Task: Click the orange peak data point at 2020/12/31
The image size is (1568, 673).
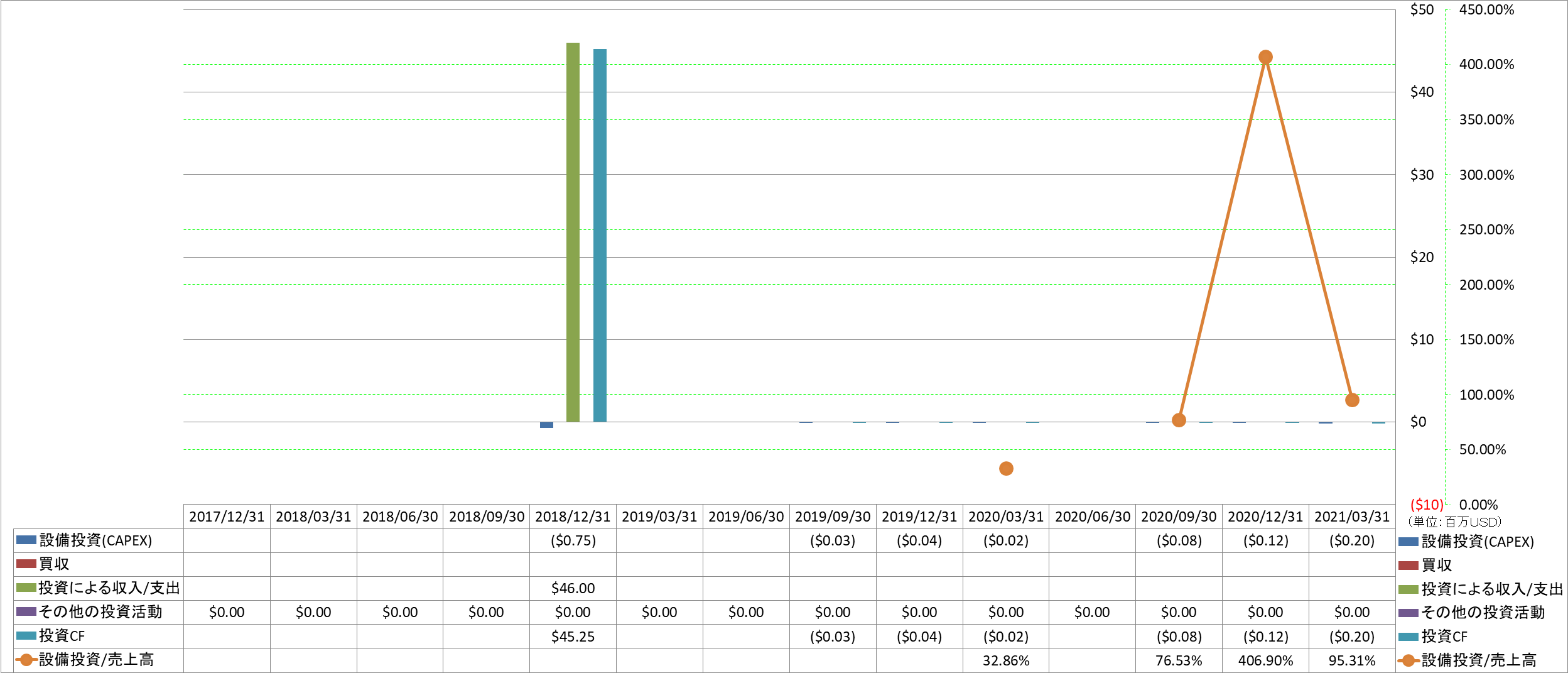Action: click(x=1265, y=57)
